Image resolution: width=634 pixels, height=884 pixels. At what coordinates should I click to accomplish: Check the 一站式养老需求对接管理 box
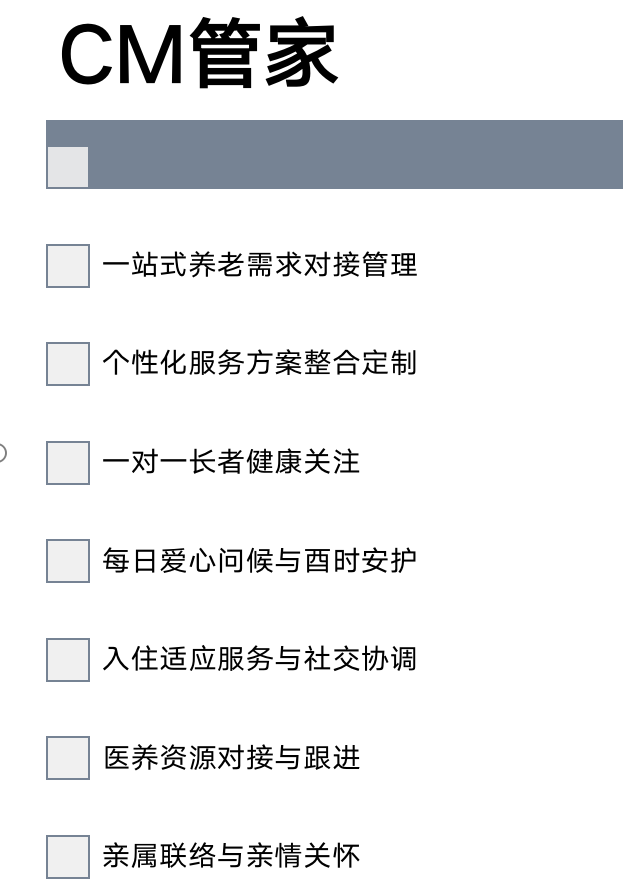click(68, 266)
